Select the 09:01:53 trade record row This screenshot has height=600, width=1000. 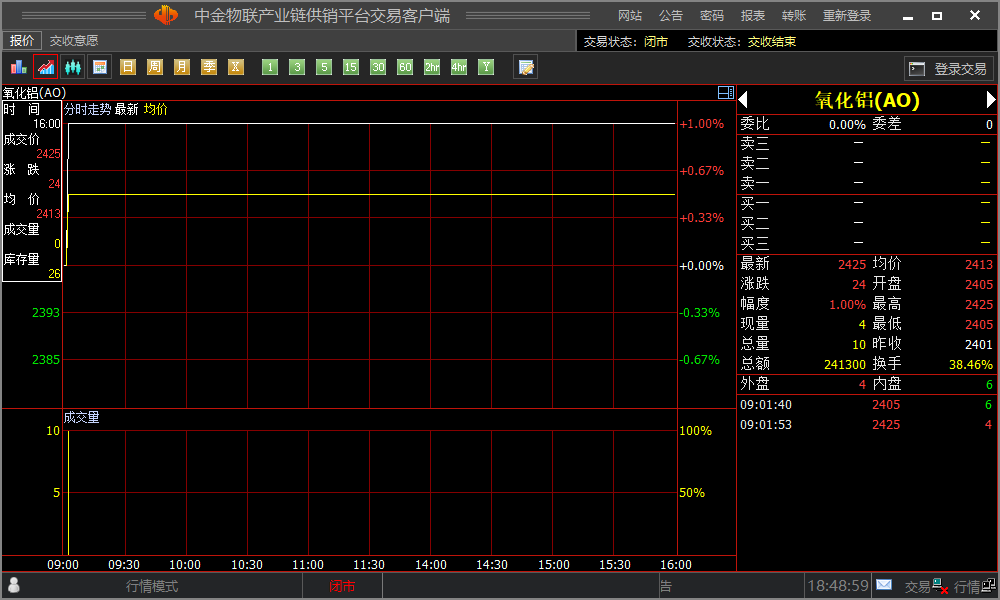[866, 425]
